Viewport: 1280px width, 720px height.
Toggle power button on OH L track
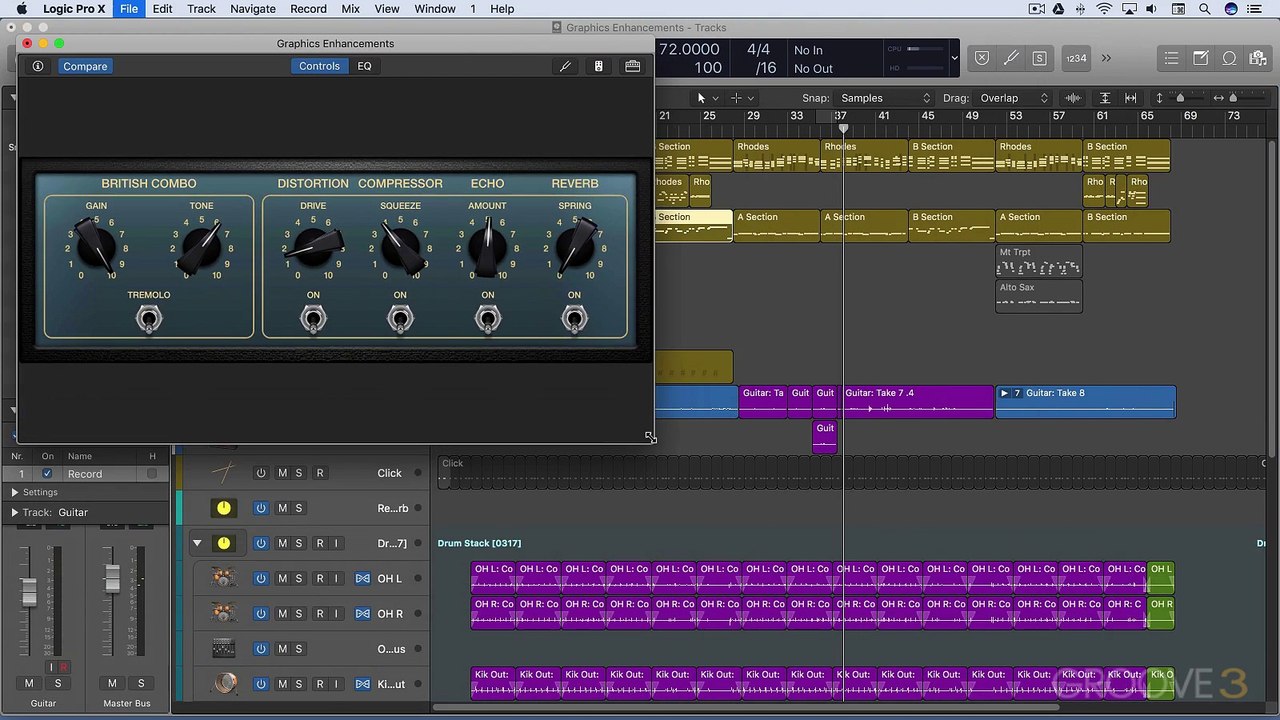tap(261, 578)
